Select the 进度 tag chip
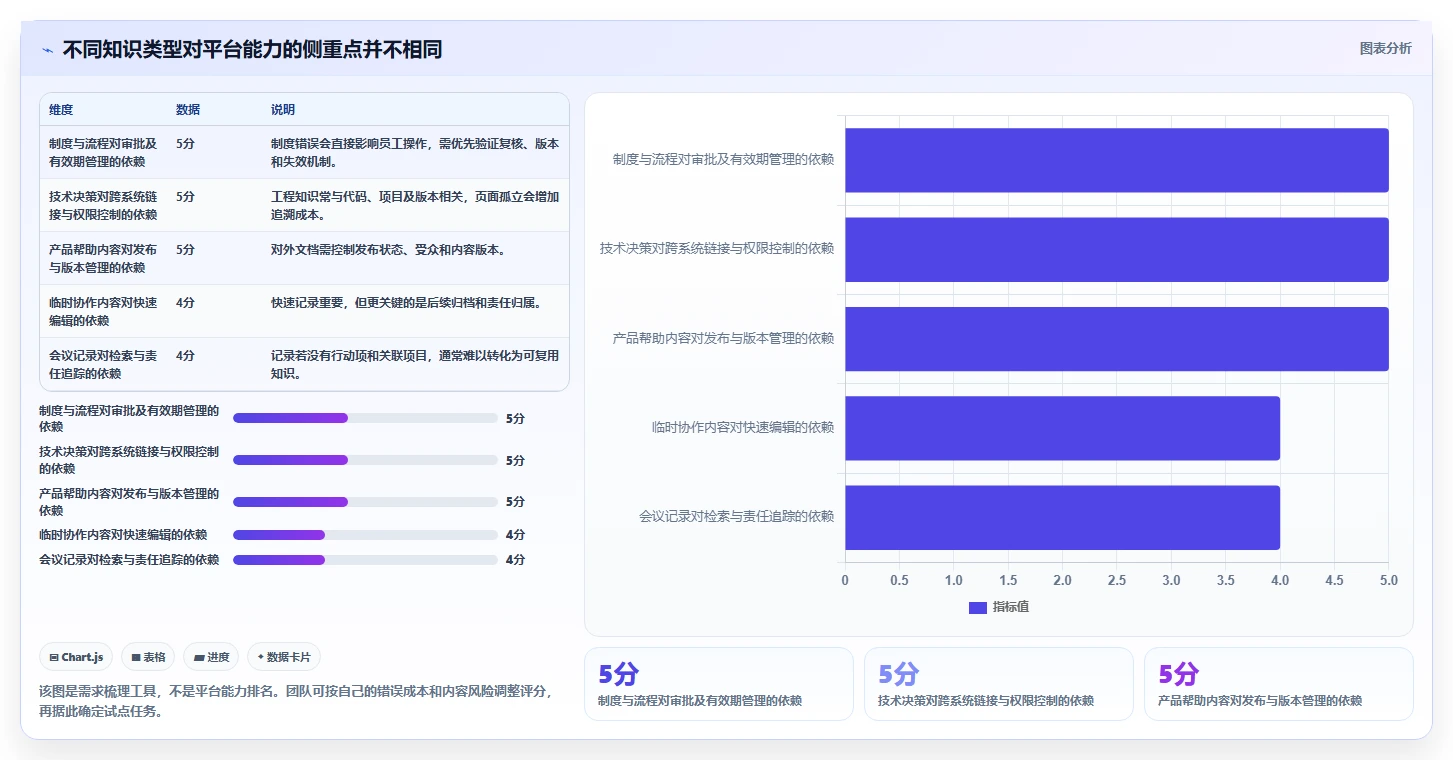 pyautogui.click(x=211, y=657)
